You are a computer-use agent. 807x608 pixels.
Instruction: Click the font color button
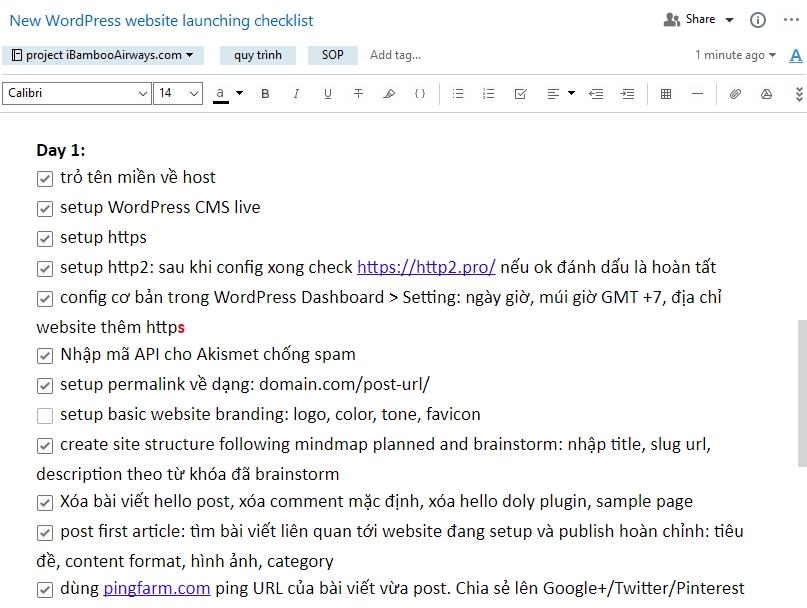coord(220,94)
